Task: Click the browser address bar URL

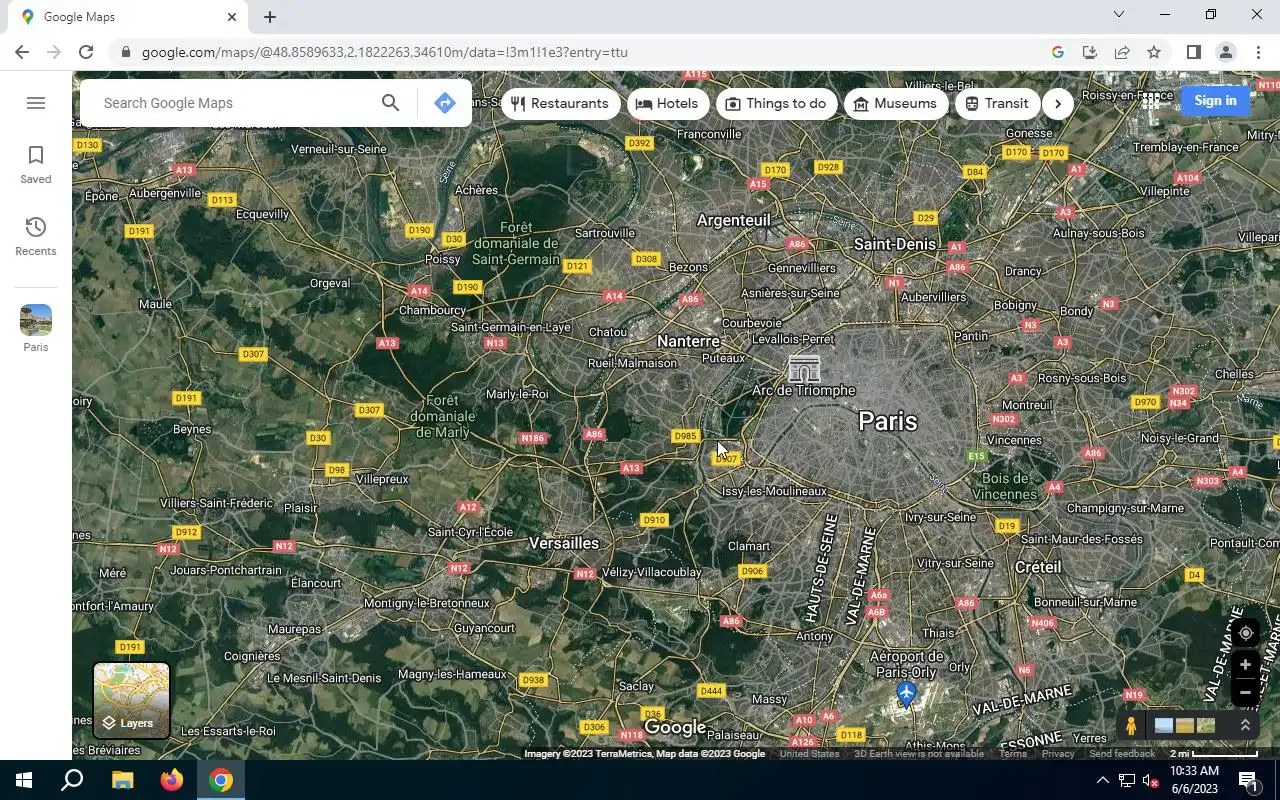Action: [385, 52]
